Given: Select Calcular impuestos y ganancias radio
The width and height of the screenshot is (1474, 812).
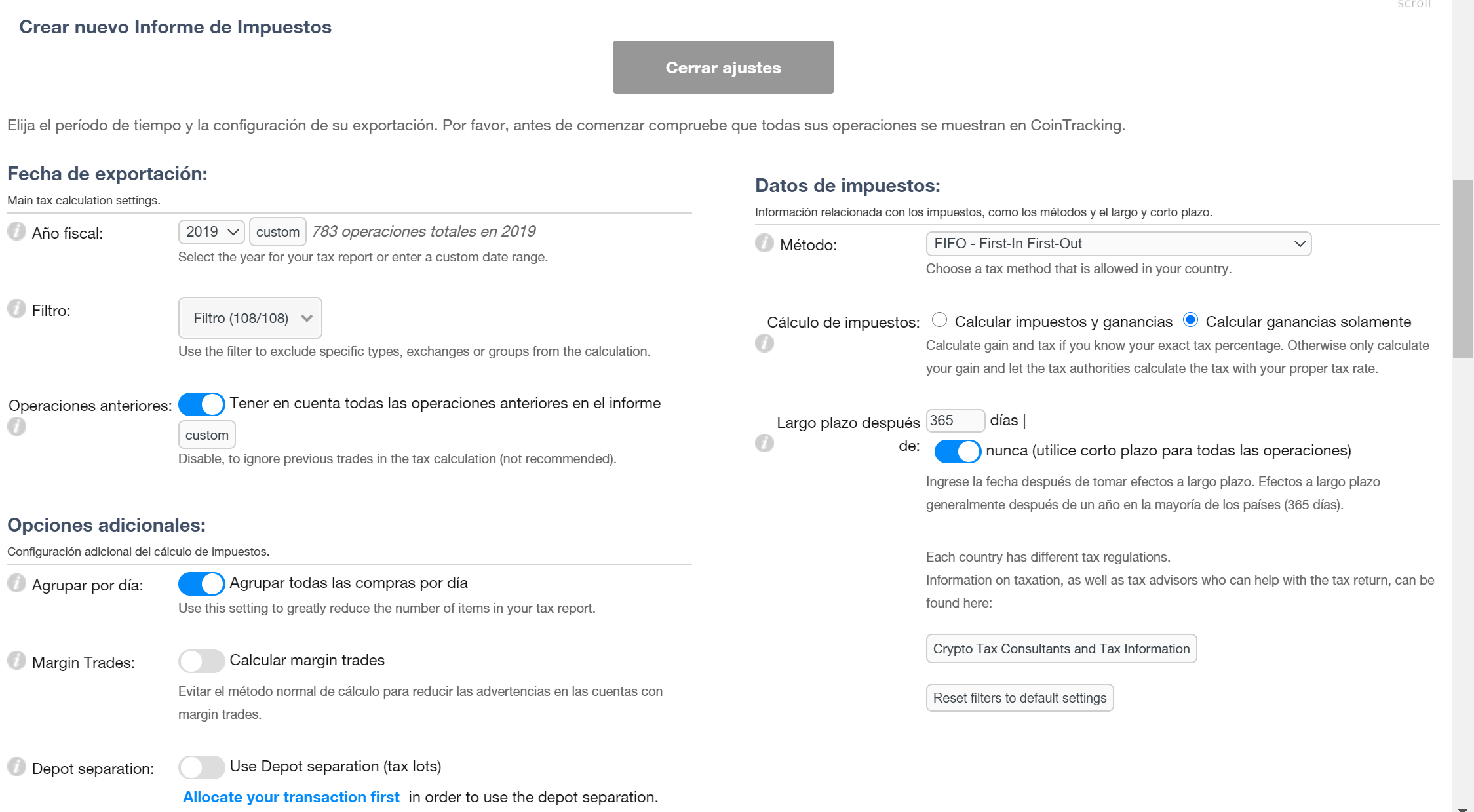Looking at the screenshot, I should (x=939, y=320).
